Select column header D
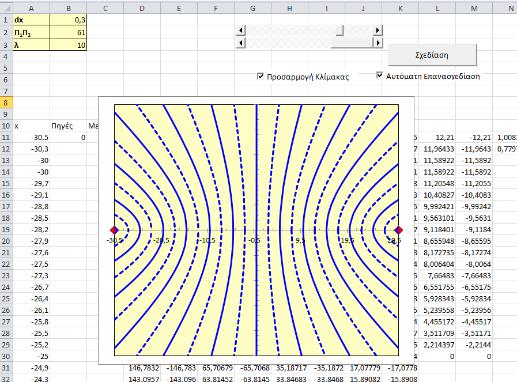 point(142,9)
